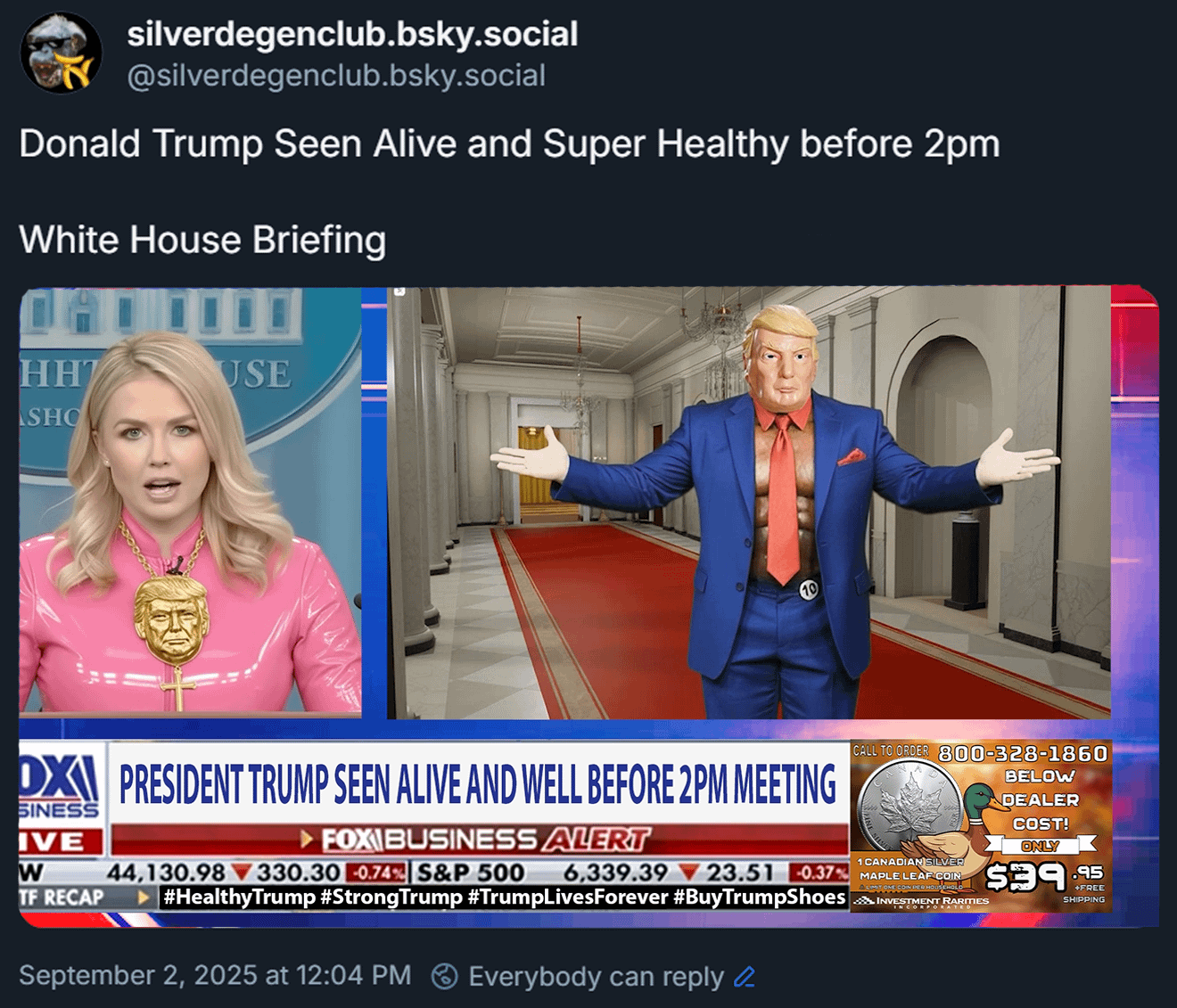Screen dimensions: 1177x1008
Task: Click the silver maple leaf coin
Action: (x=909, y=809)
